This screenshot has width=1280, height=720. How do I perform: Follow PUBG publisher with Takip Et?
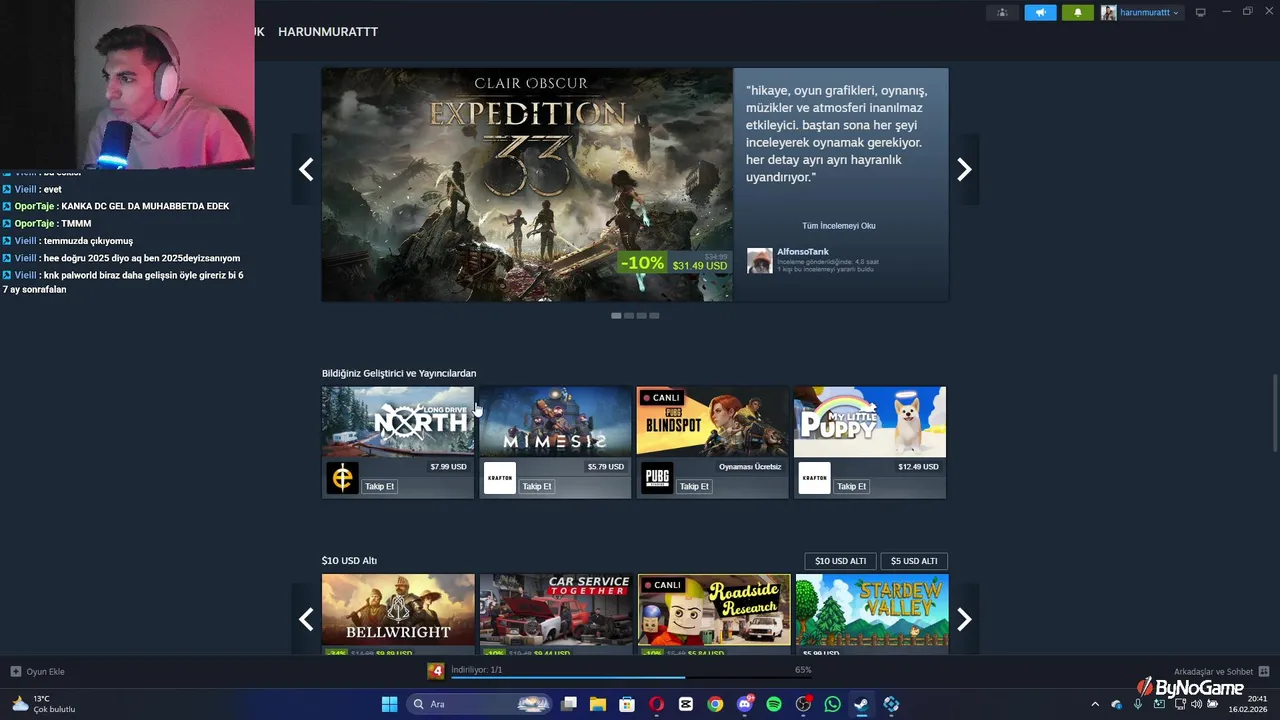tap(694, 486)
